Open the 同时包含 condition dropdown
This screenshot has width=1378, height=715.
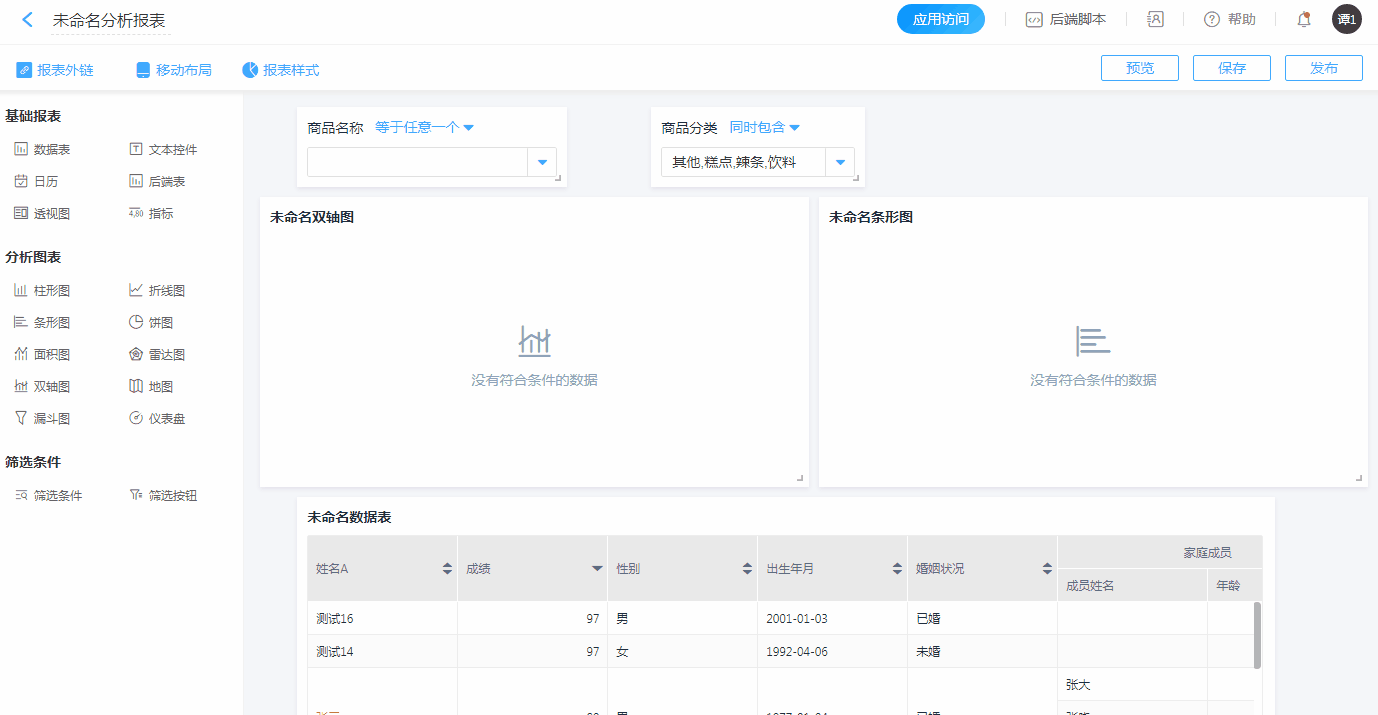pos(765,128)
